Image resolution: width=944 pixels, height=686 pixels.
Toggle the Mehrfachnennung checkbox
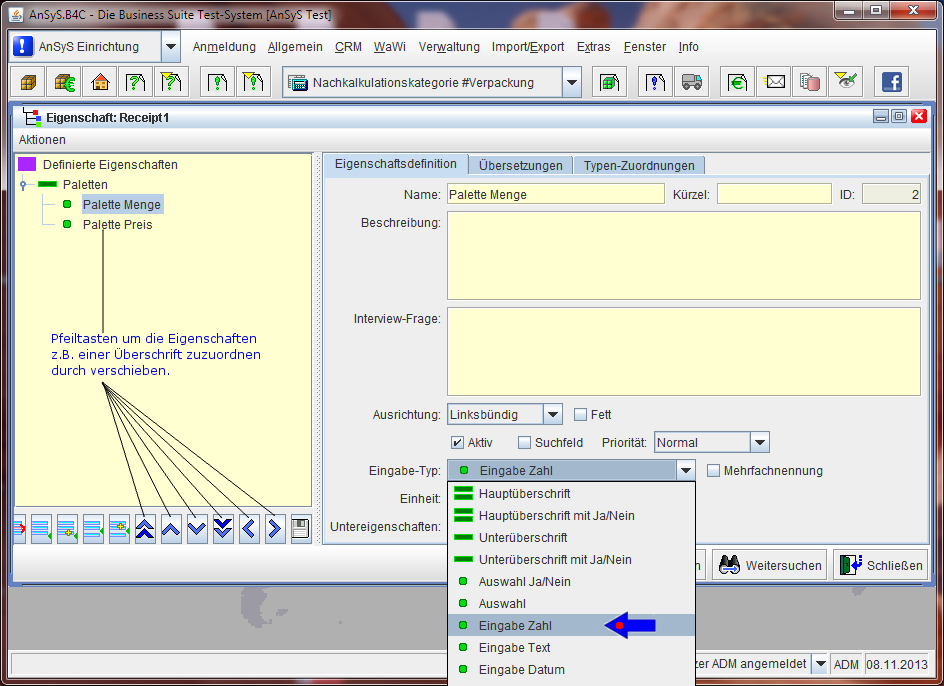click(714, 470)
